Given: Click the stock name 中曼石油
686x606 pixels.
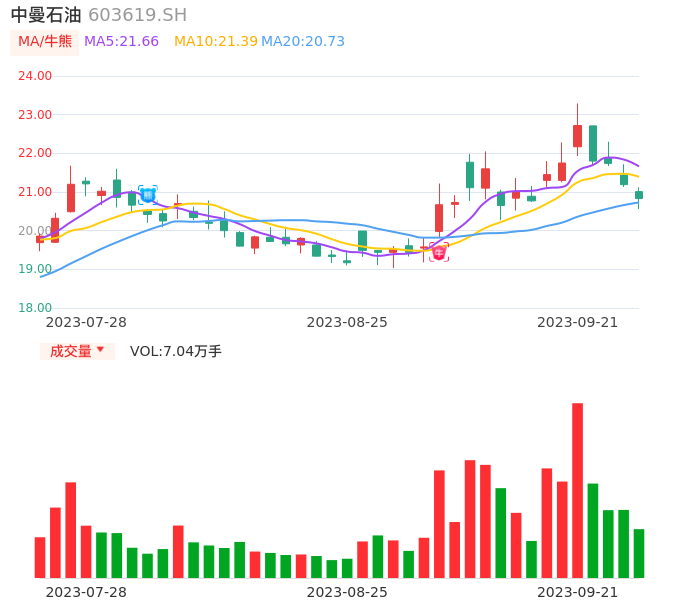Looking at the screenshot, I should coord(46,15).
